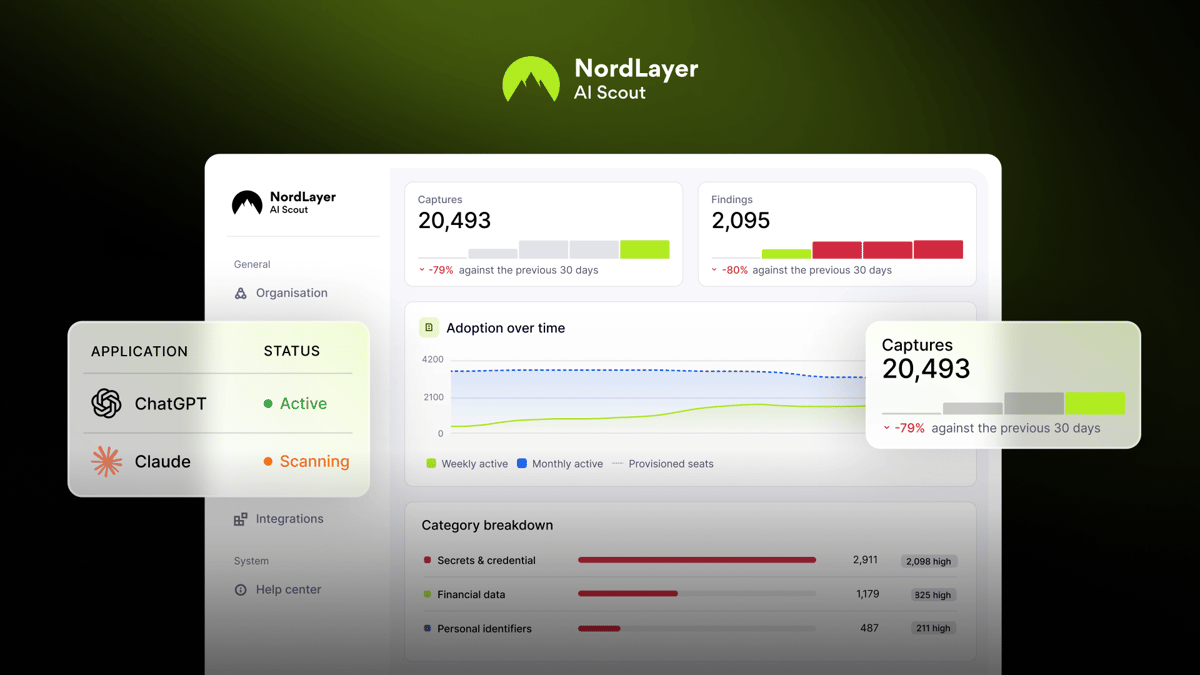Click the Adoption over time heading

pyautogui.click(x=505, y=328)
